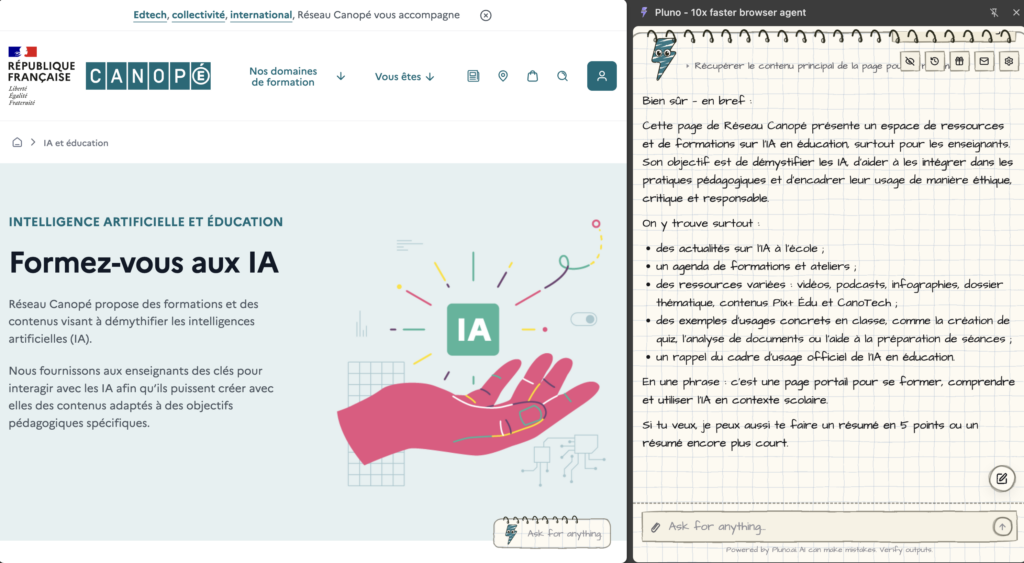This screenshot has width=1024, height=563.
Task: Open the shopping bag icon
Action: tap(533, 76)
